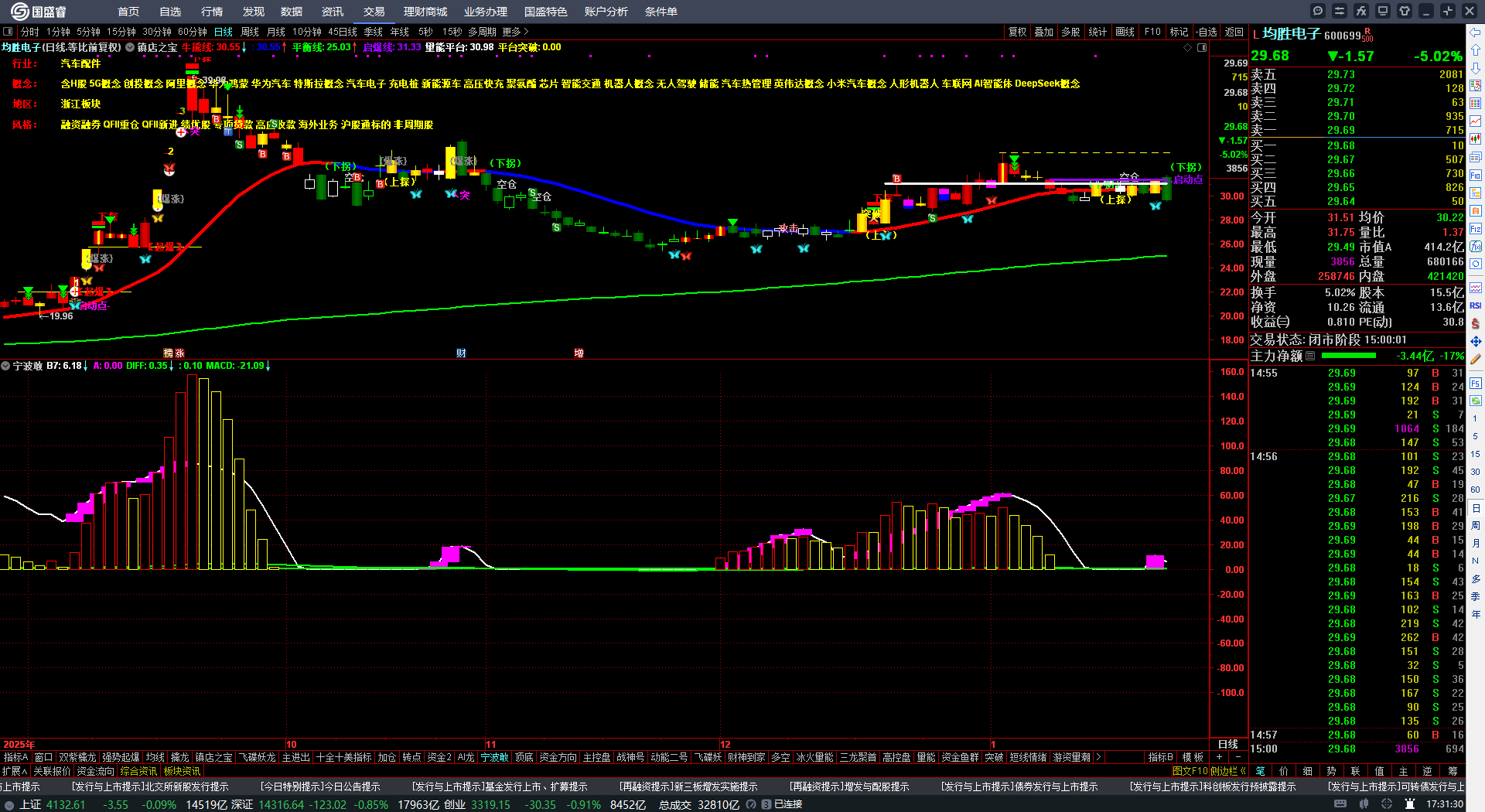Viewport: 1485px width, 812px height.
Task: Open the 今日公告提示 news link
Action: pos(320,786)
